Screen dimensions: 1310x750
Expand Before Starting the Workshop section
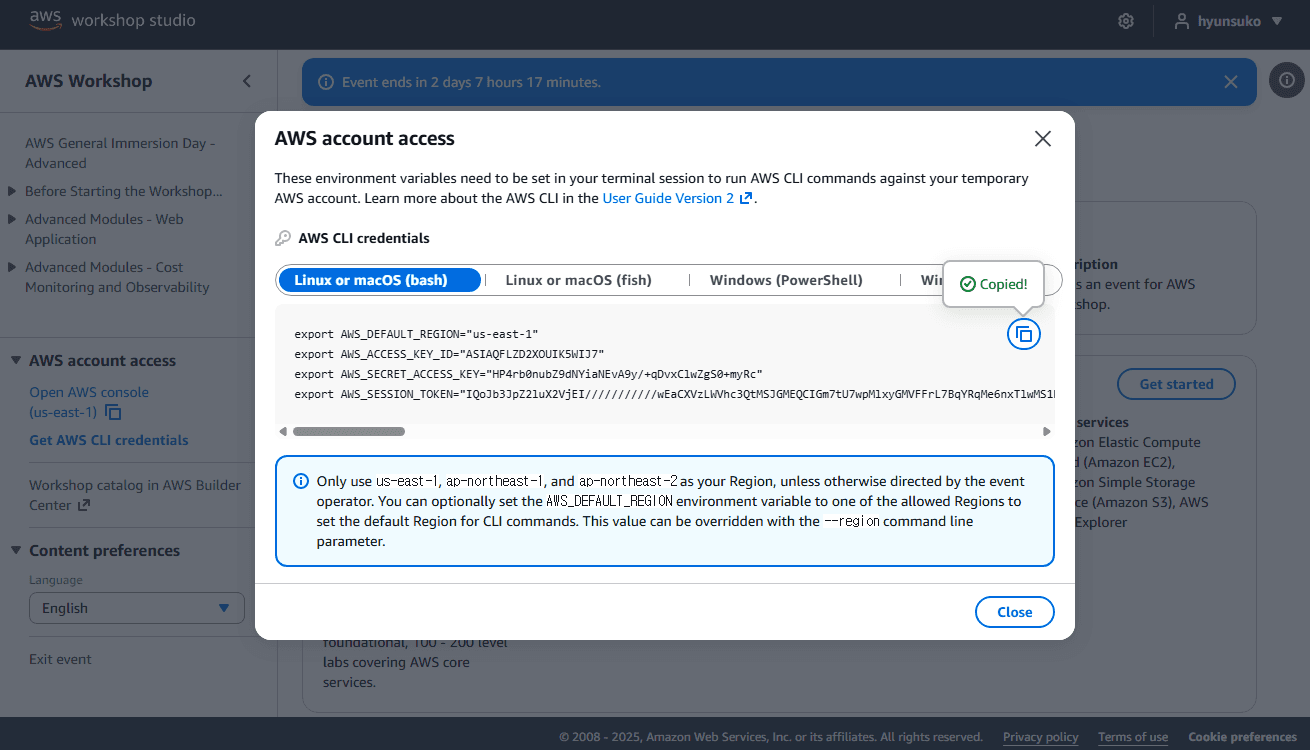coord(123,191)
